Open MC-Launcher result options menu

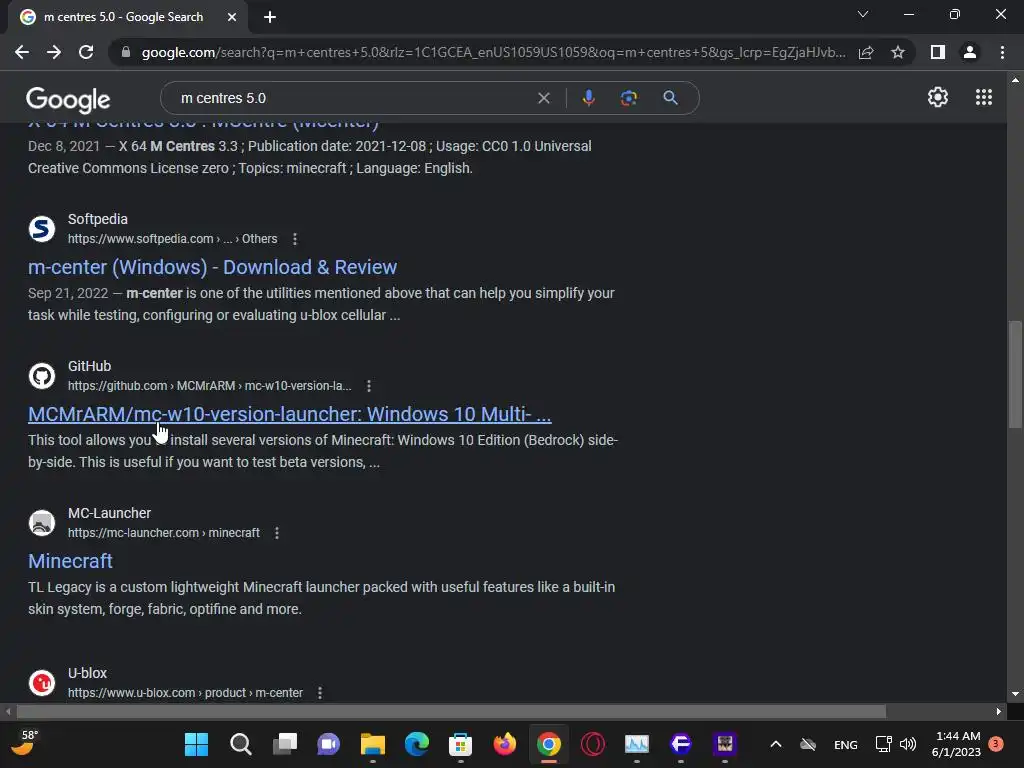277,533
